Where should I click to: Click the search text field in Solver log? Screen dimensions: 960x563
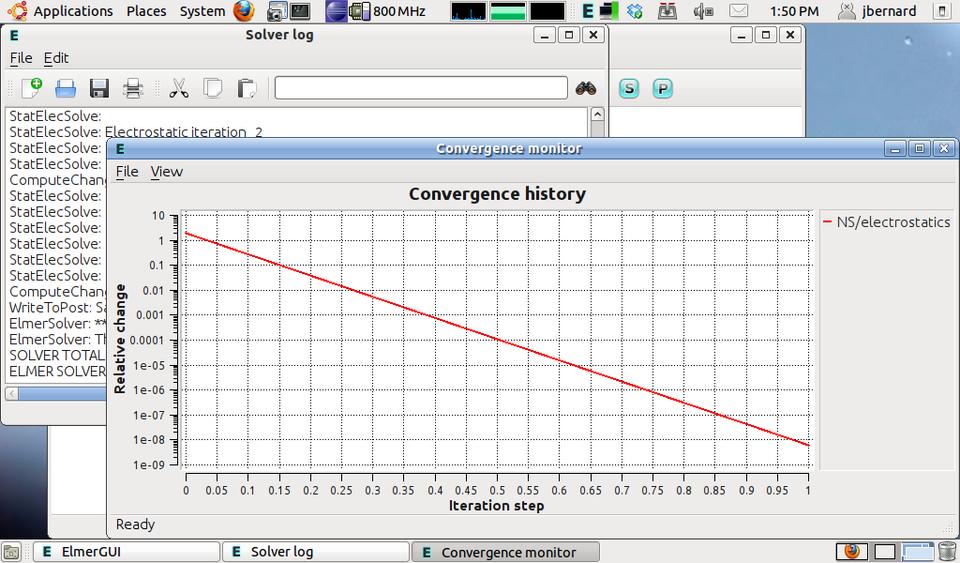(x=420, y=88)
